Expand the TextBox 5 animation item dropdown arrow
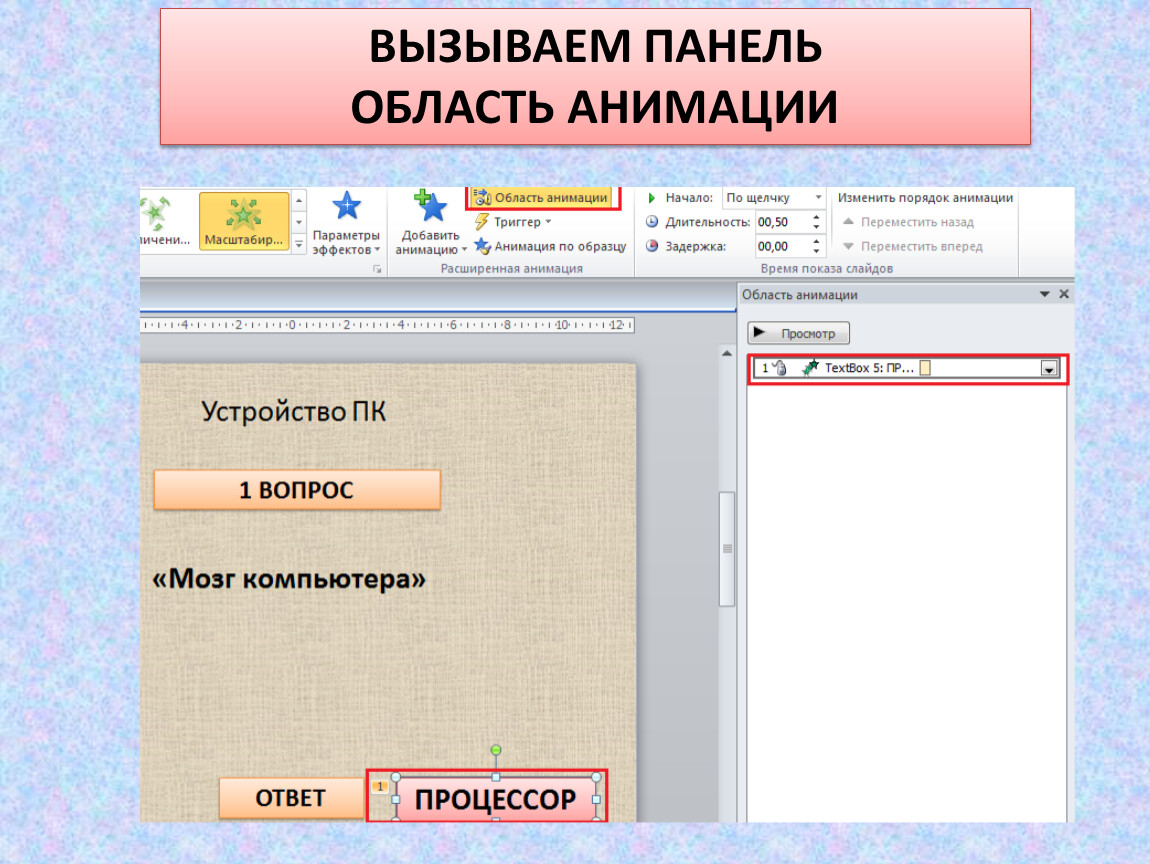1150x864 pixels. coord(1048,369)
